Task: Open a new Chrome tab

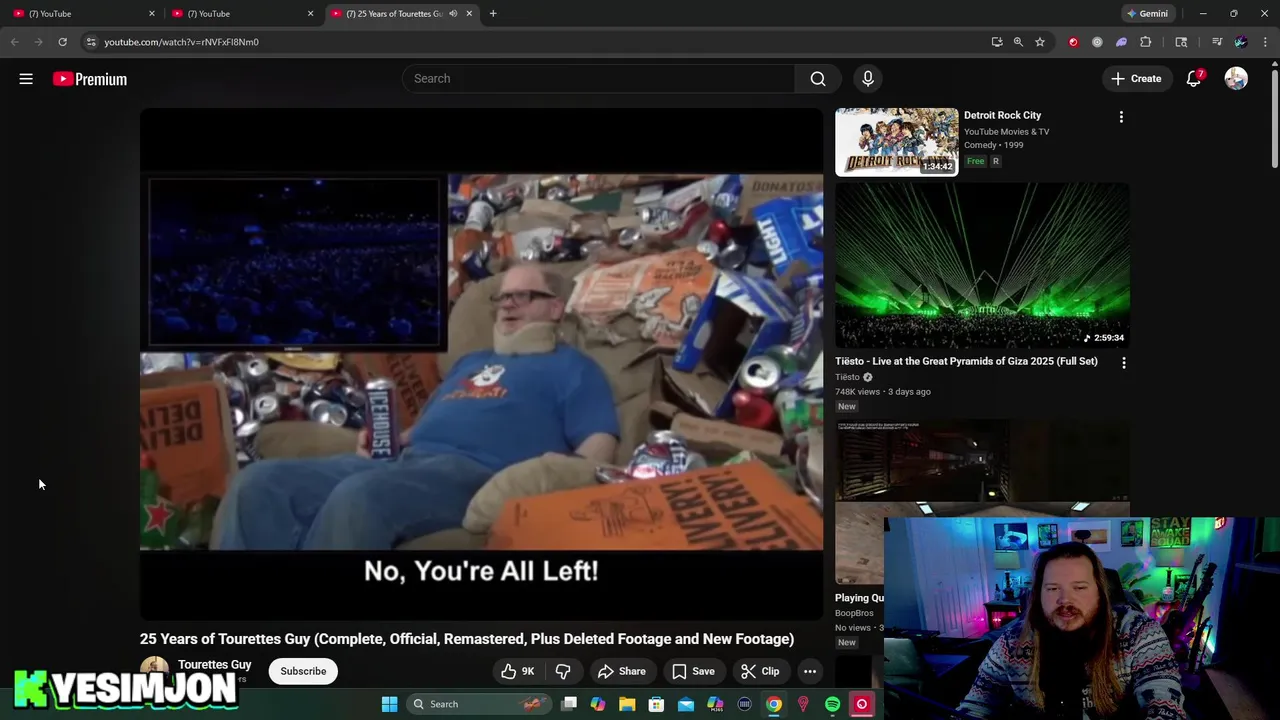Action: point(493,14)
